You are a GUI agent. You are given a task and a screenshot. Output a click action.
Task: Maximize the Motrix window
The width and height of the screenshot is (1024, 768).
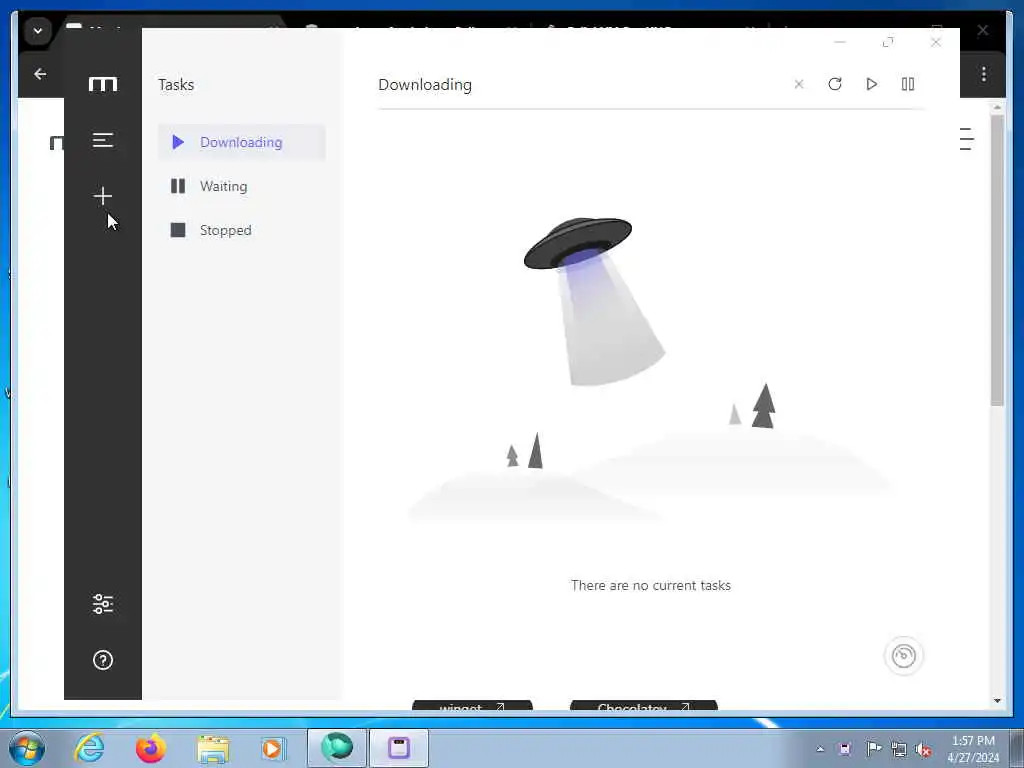[888, 42]
